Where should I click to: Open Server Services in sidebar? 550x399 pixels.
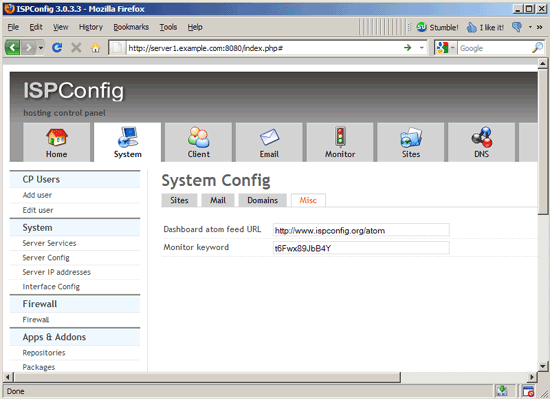[x=49, y=243]
